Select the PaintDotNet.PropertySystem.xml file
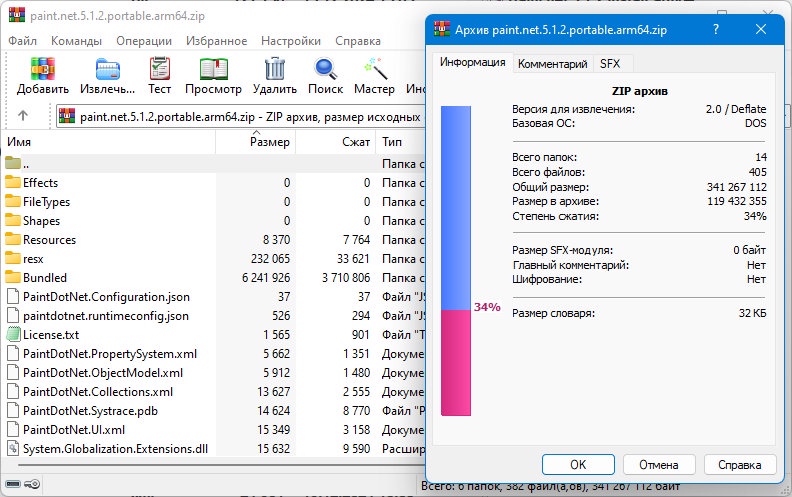The image size is (792, 497). tap(110, 354)
